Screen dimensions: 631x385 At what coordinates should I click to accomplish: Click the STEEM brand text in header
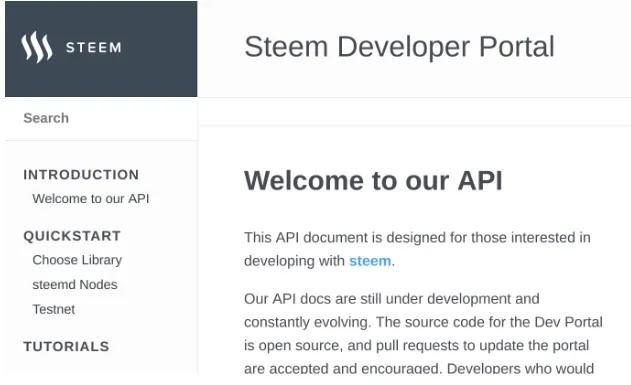click(94, 47)
